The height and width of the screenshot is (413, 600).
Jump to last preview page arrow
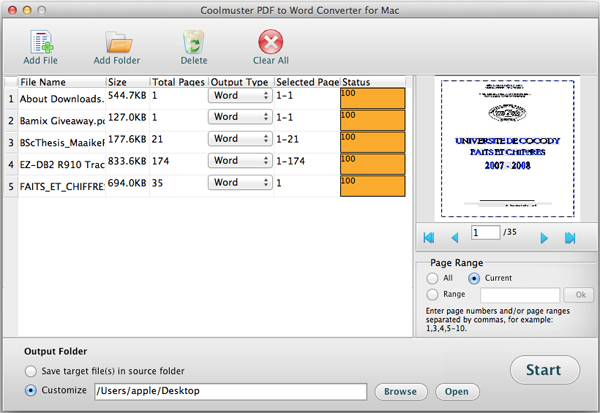pyautogui.click(x=570, y=238)
